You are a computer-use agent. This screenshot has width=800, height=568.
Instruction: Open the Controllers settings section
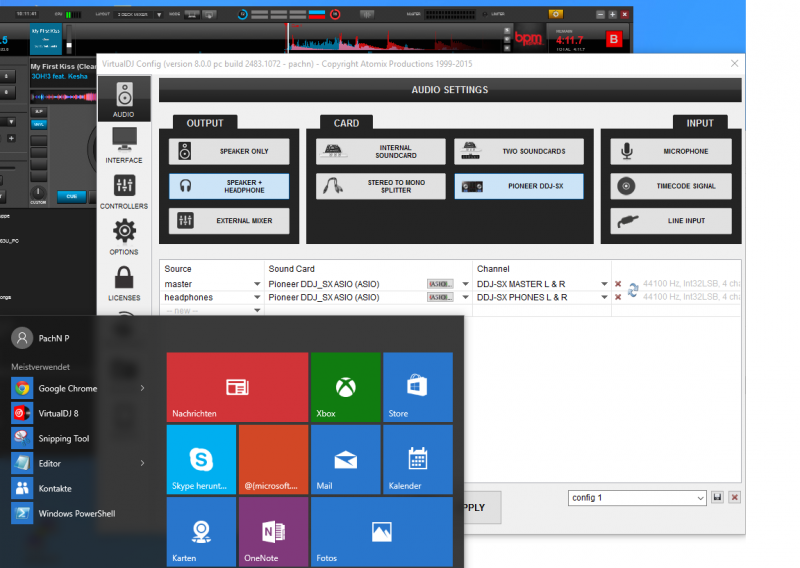coord(124,191)
